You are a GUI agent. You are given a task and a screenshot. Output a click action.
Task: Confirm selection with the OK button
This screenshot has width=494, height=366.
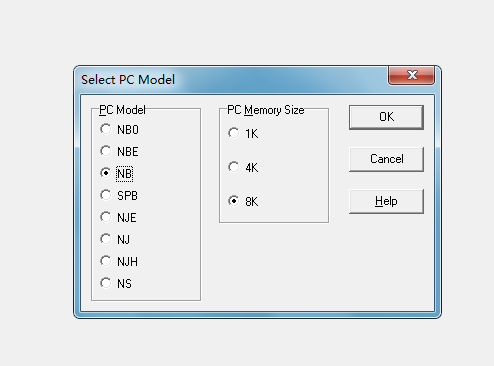tap(386, 117)
